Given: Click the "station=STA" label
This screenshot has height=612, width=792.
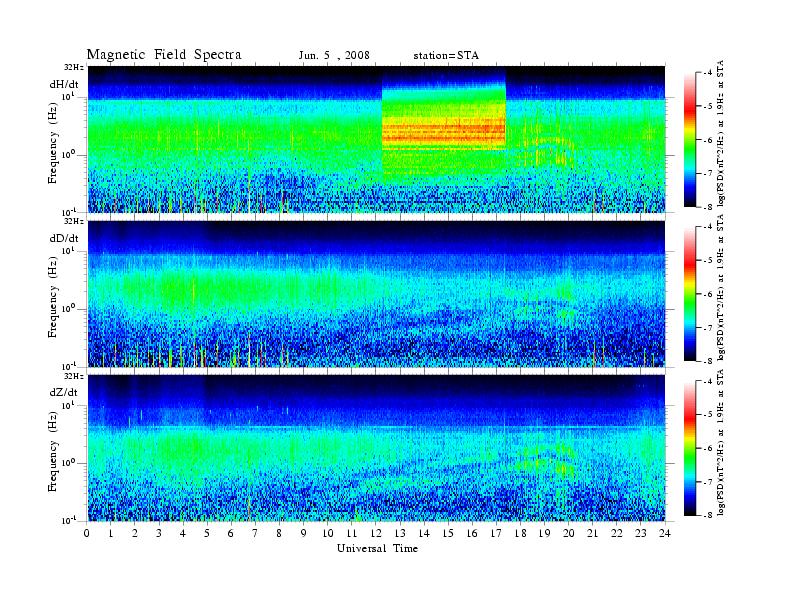Looking at the screenshot, I should (x=446, y=56).
